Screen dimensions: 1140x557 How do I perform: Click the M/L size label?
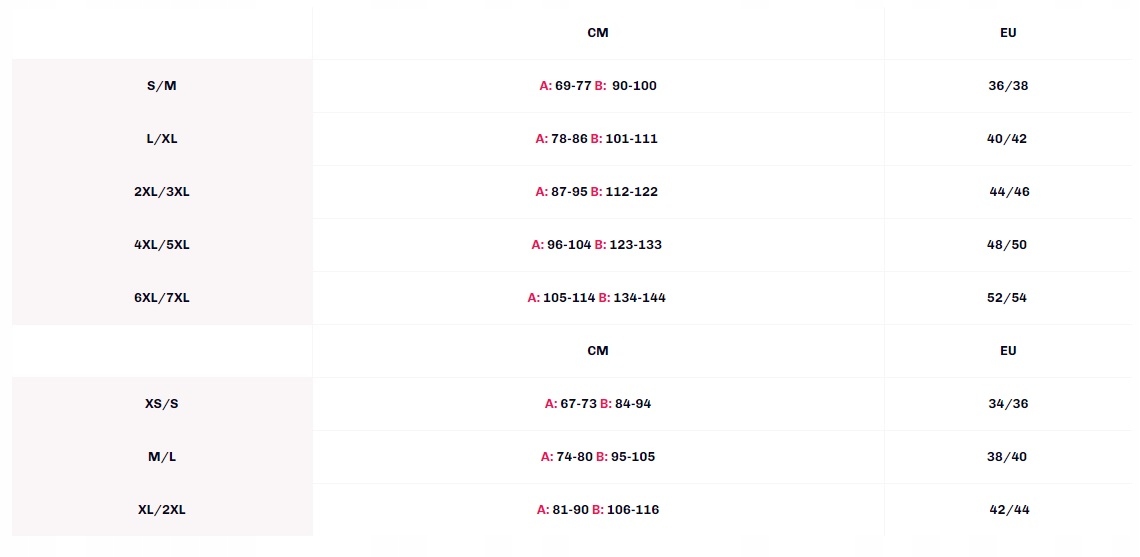pos(161,457)
